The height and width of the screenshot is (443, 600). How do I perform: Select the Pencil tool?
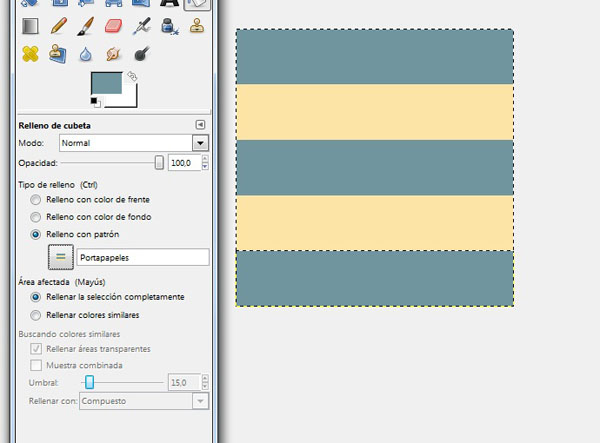[58, 26]
